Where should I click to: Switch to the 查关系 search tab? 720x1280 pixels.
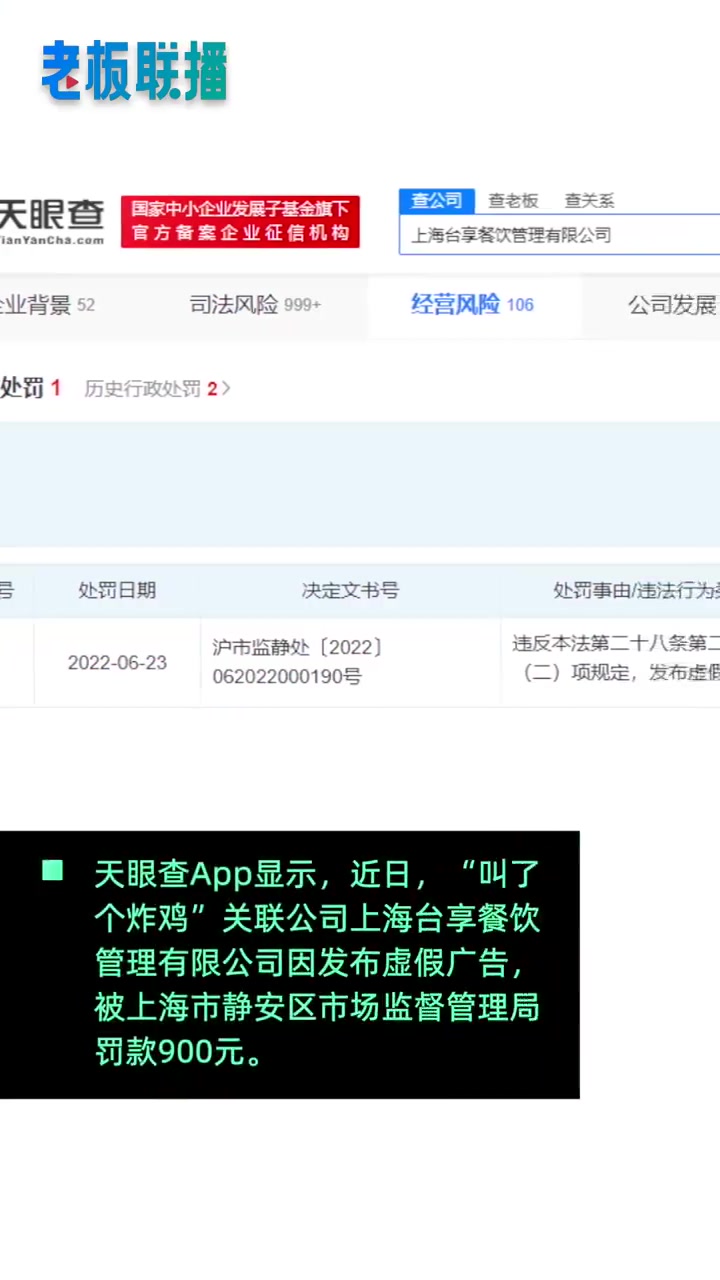click(589, 201)
